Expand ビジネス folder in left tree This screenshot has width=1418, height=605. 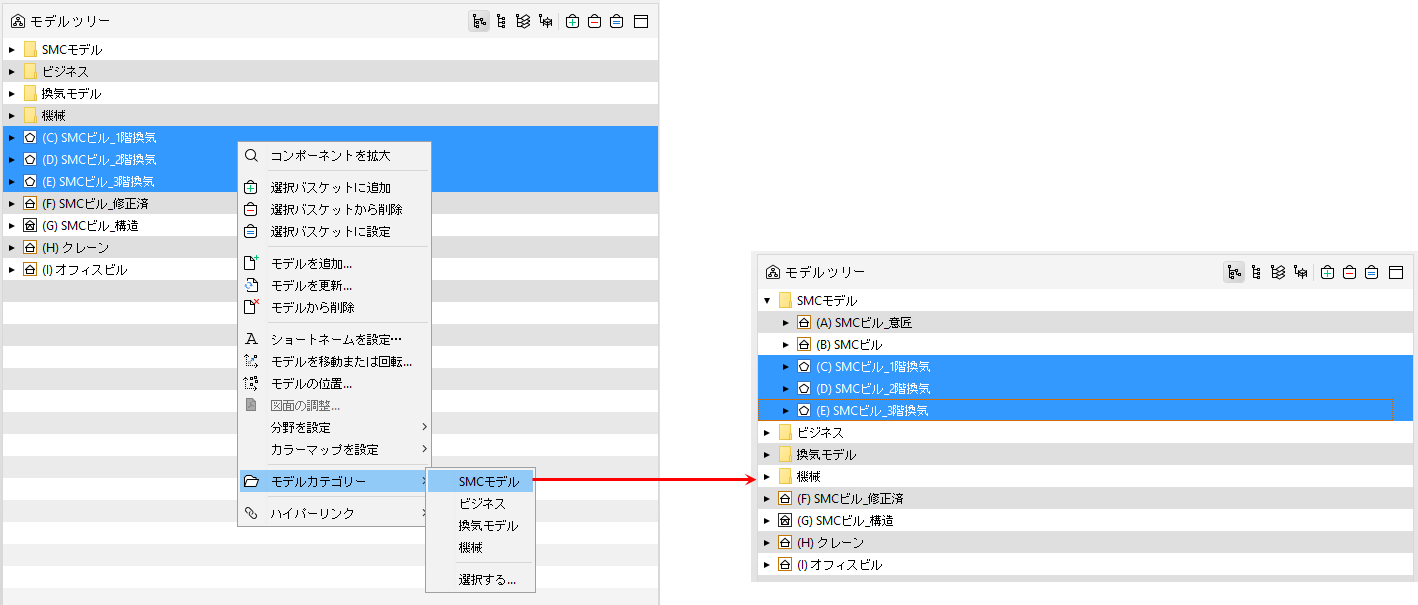point(12,71)
